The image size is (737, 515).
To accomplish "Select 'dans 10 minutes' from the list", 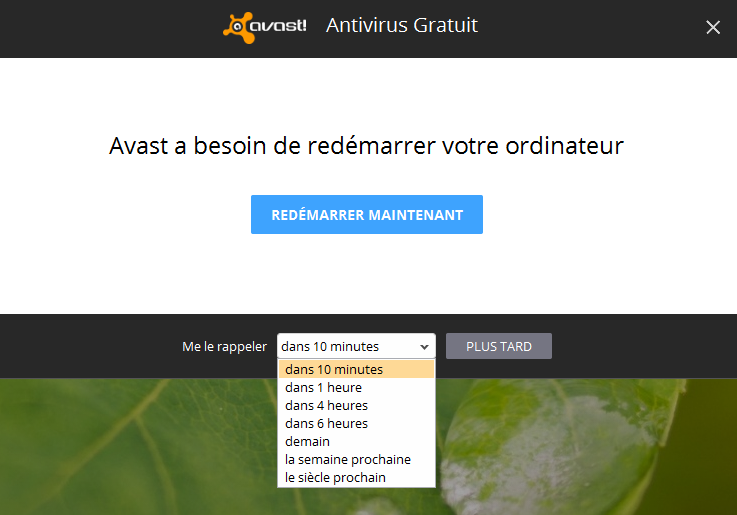I will 356,369.
